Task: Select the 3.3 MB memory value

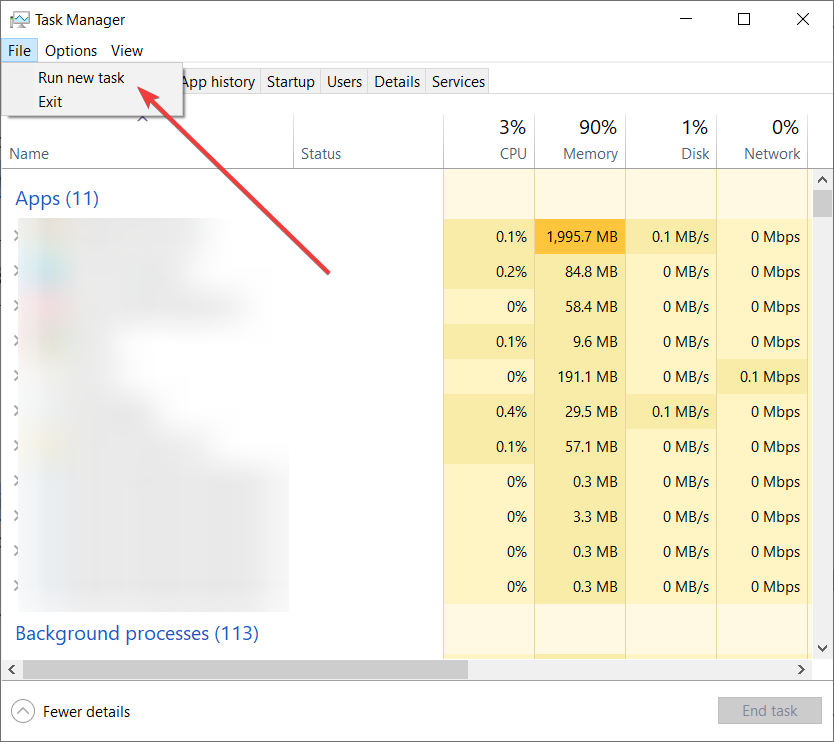Action: point(595,517)
